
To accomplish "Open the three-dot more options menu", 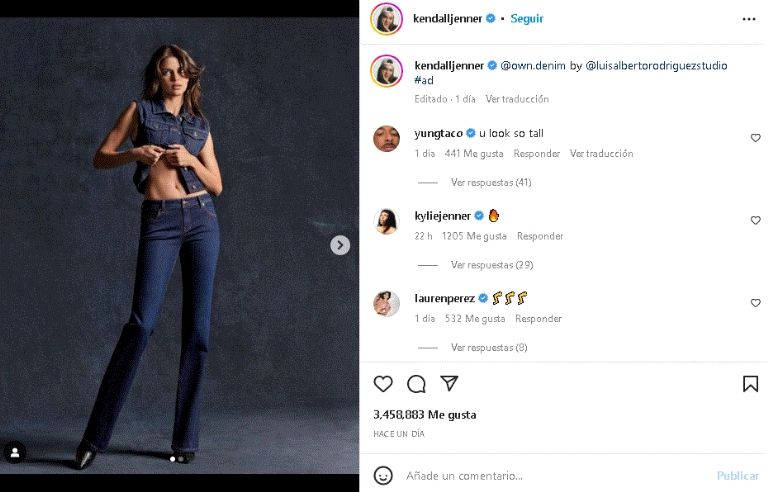I will pyautogui.click(x=749, y=19).
